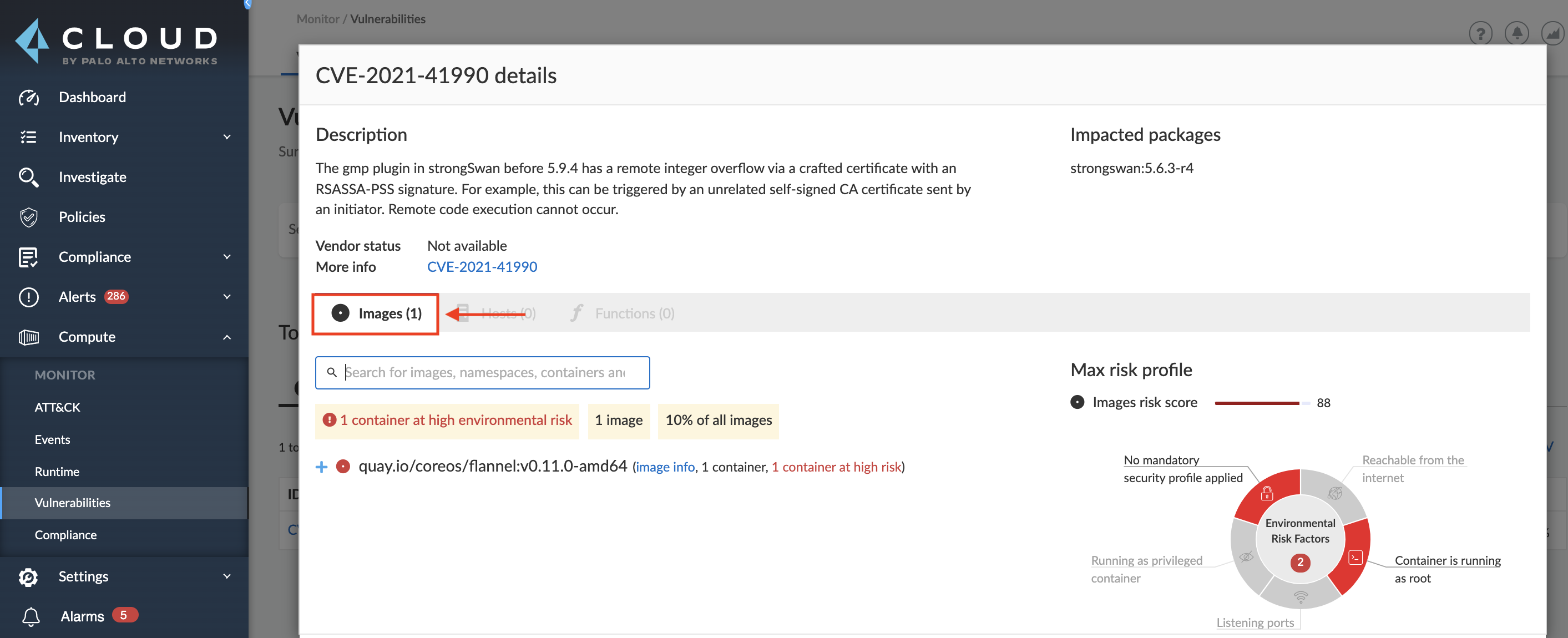Click the lock icon in risk factors chart
This screenshot has width=1568, height=638.
(x=1267, y=493)
